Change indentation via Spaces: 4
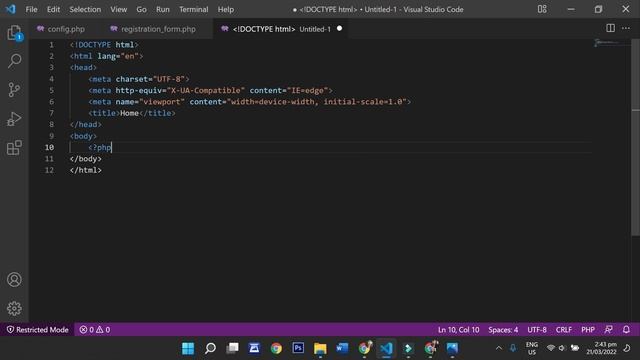 pyautogui.click(x=503, y=329)
